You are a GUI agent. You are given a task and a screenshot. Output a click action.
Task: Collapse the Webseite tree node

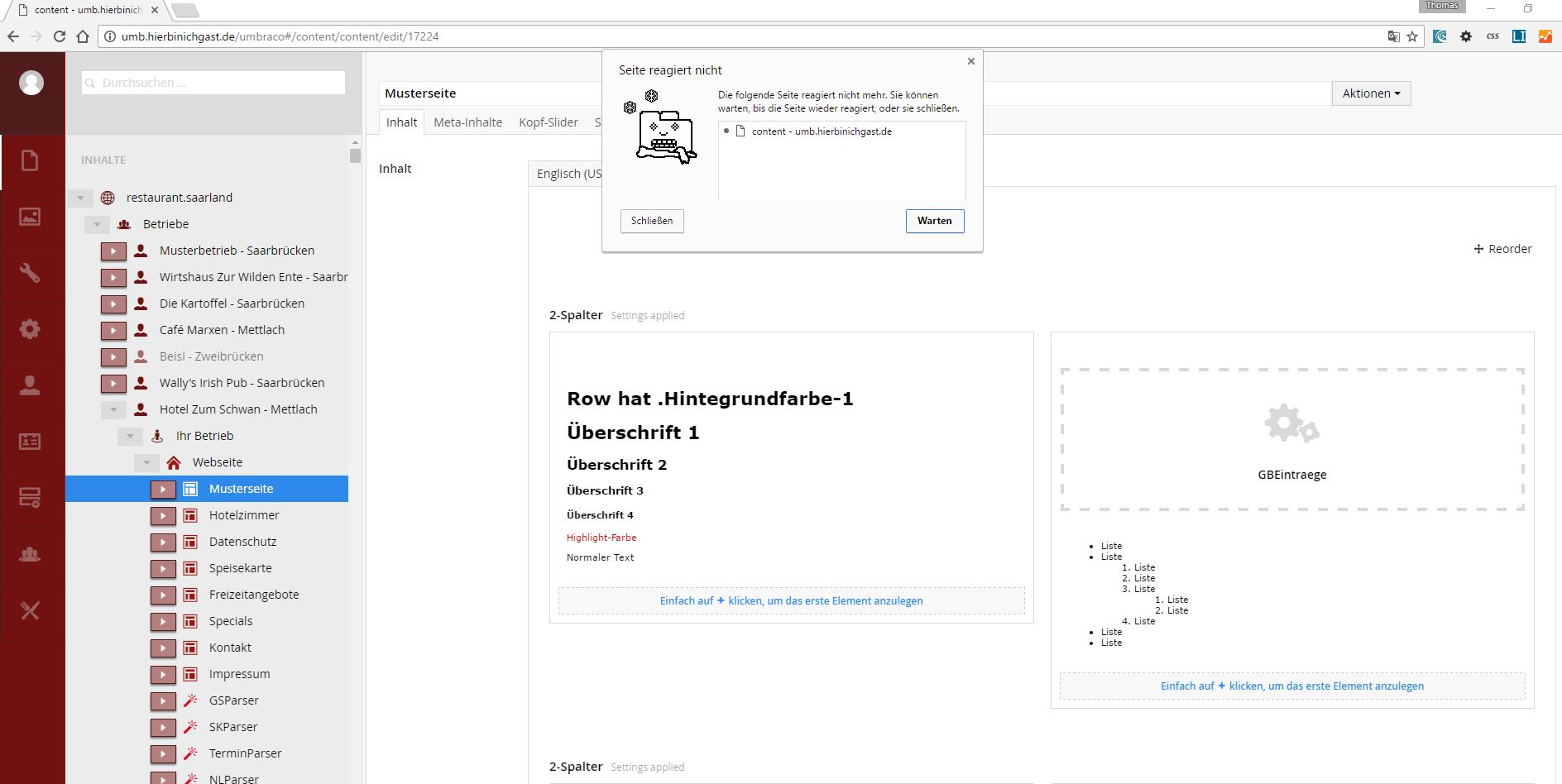[x=146, y=462]
